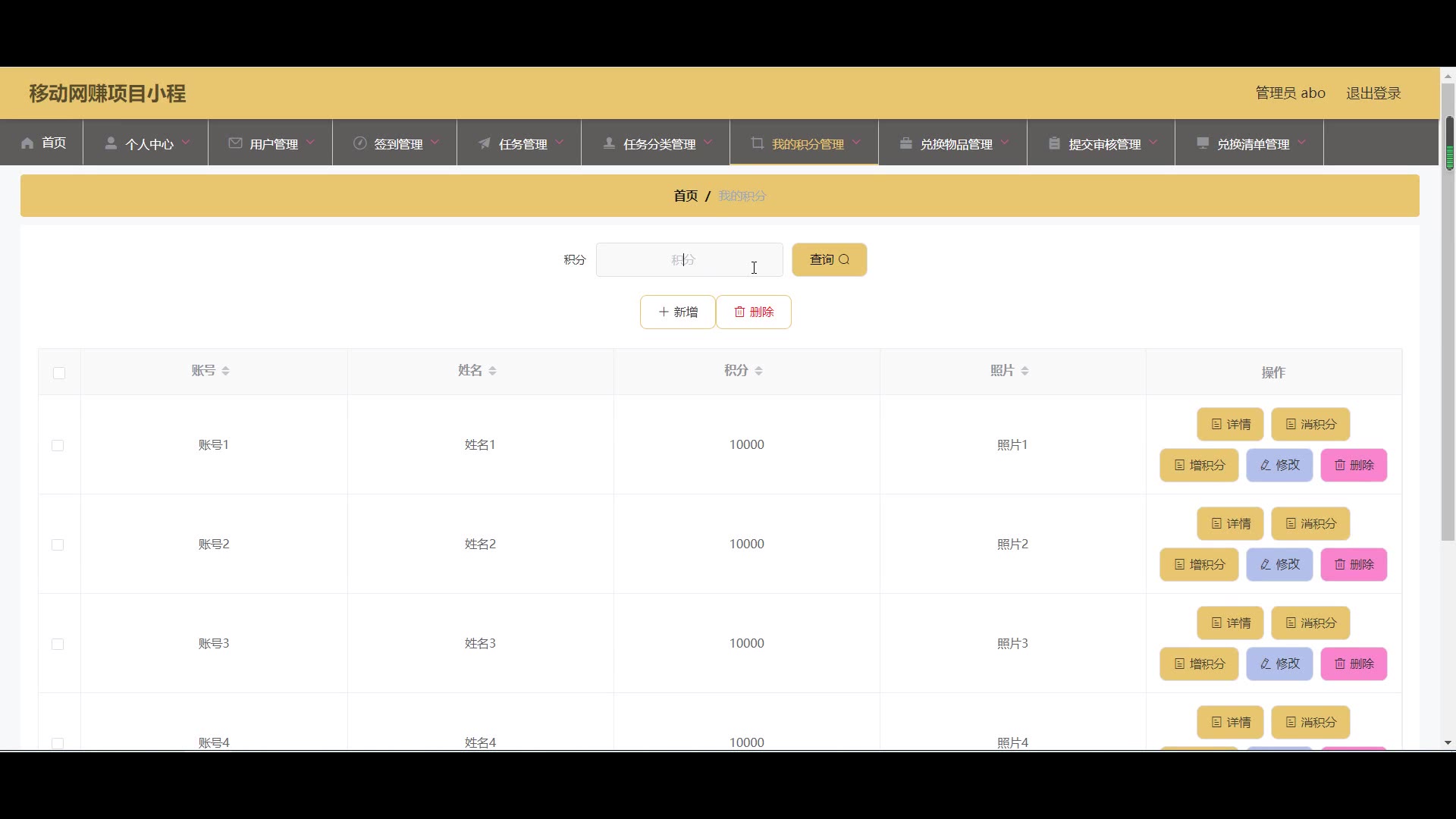Check the checkbox for 账号1 row
The width and height of the screenshot is (1456, 819).
58,445
